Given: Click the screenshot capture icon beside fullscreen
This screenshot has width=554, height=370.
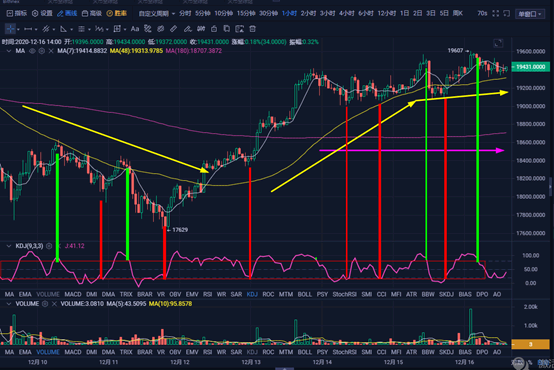Looking at the screenshot, I should coord(506,13).
